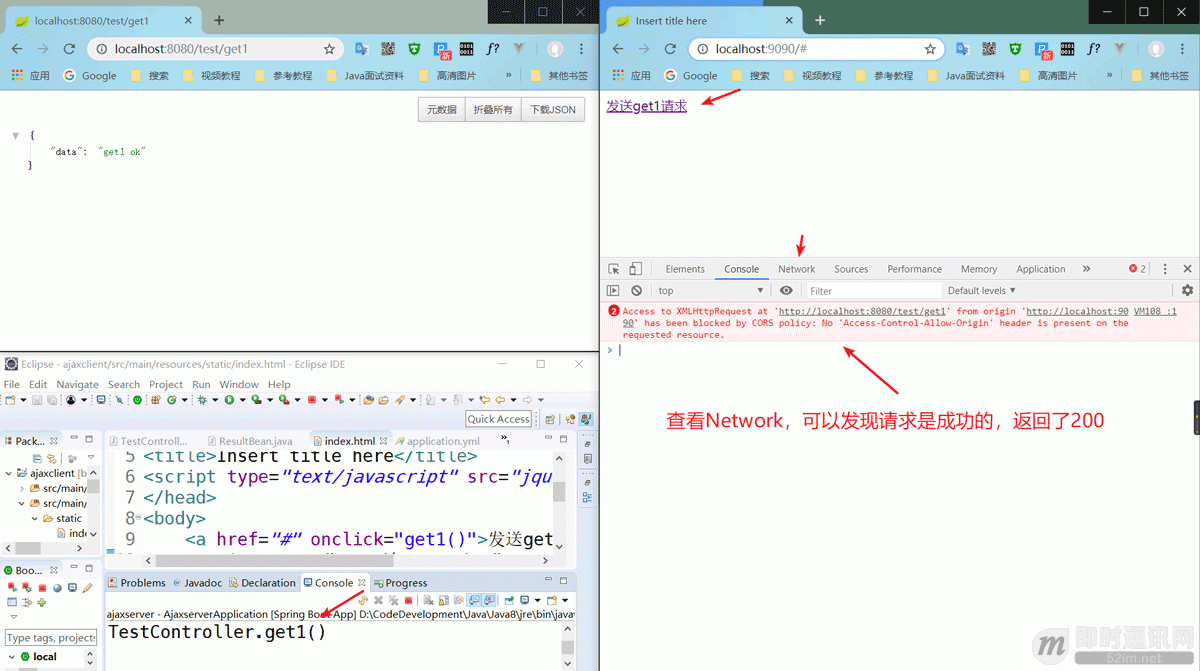The height and width of the screenshot is (671, 1200).
Task: Click the 下载JSON button on the JSON viewer
Action: pos(552,110)
